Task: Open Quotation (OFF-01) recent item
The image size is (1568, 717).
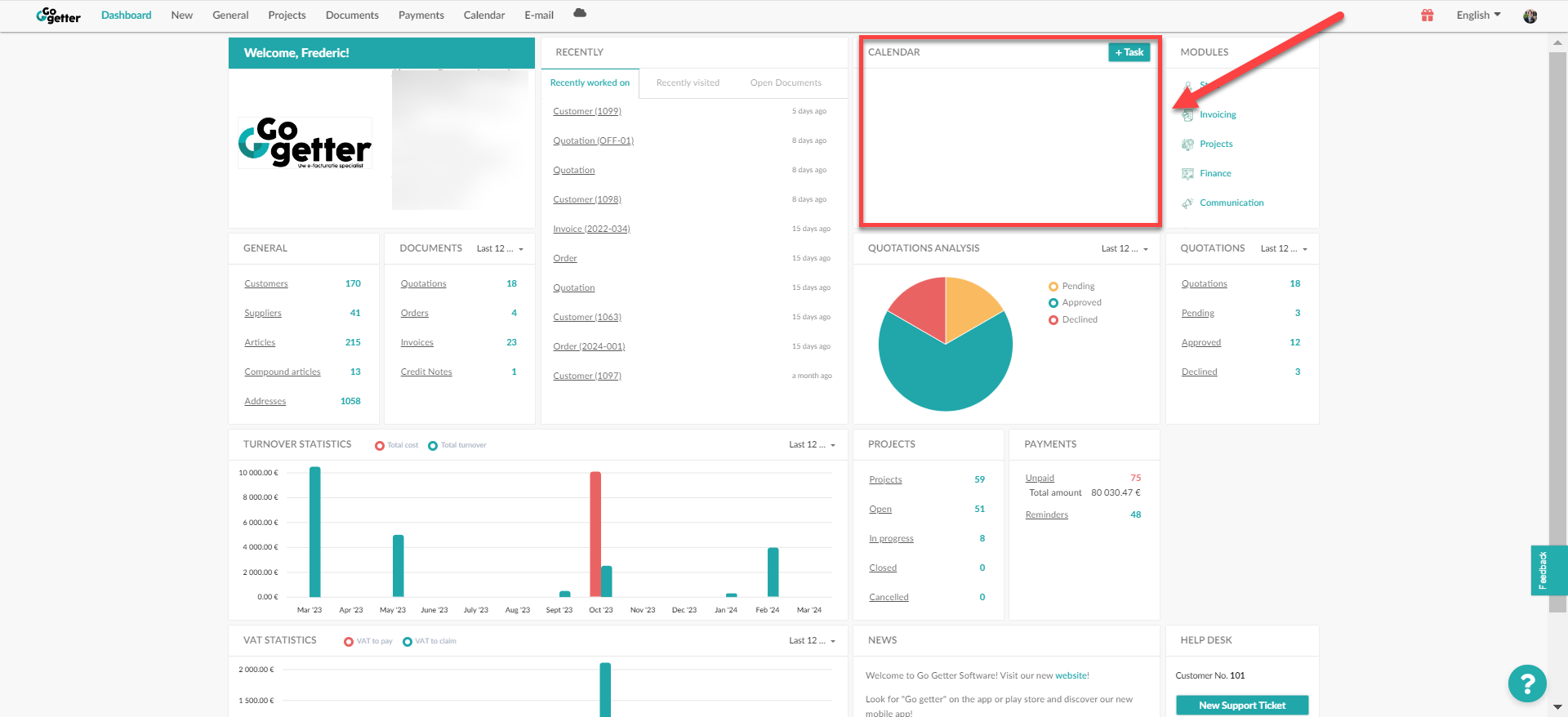Action: point(594,141)
